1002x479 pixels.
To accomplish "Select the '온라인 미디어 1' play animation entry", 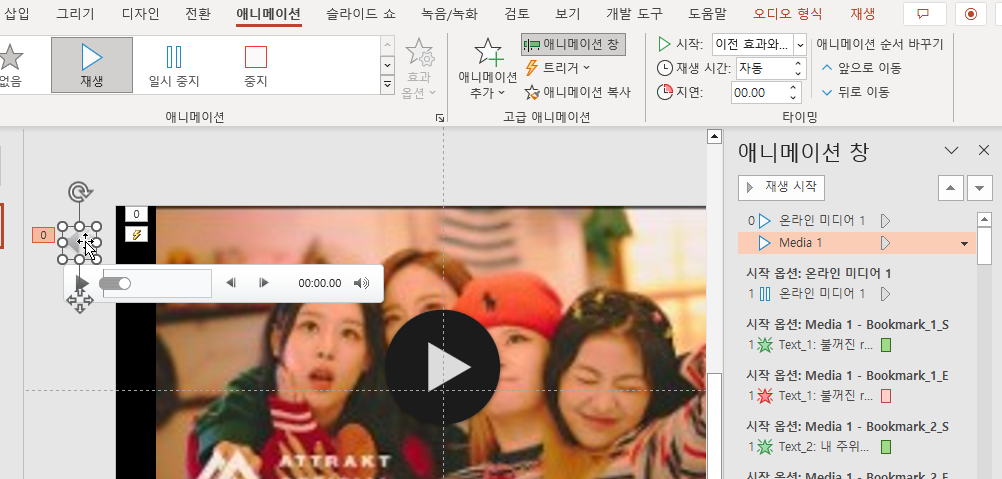I will [x=857, y=221].
